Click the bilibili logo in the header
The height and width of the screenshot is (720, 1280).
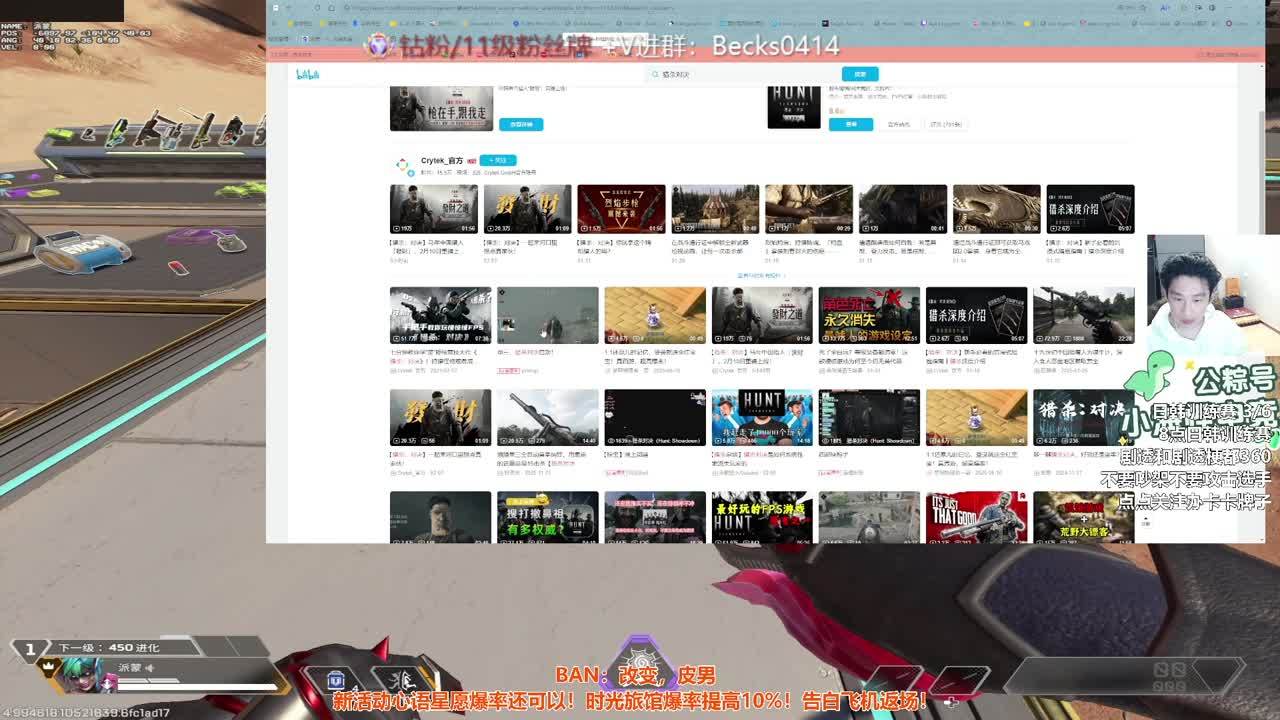tap(307, 74)
